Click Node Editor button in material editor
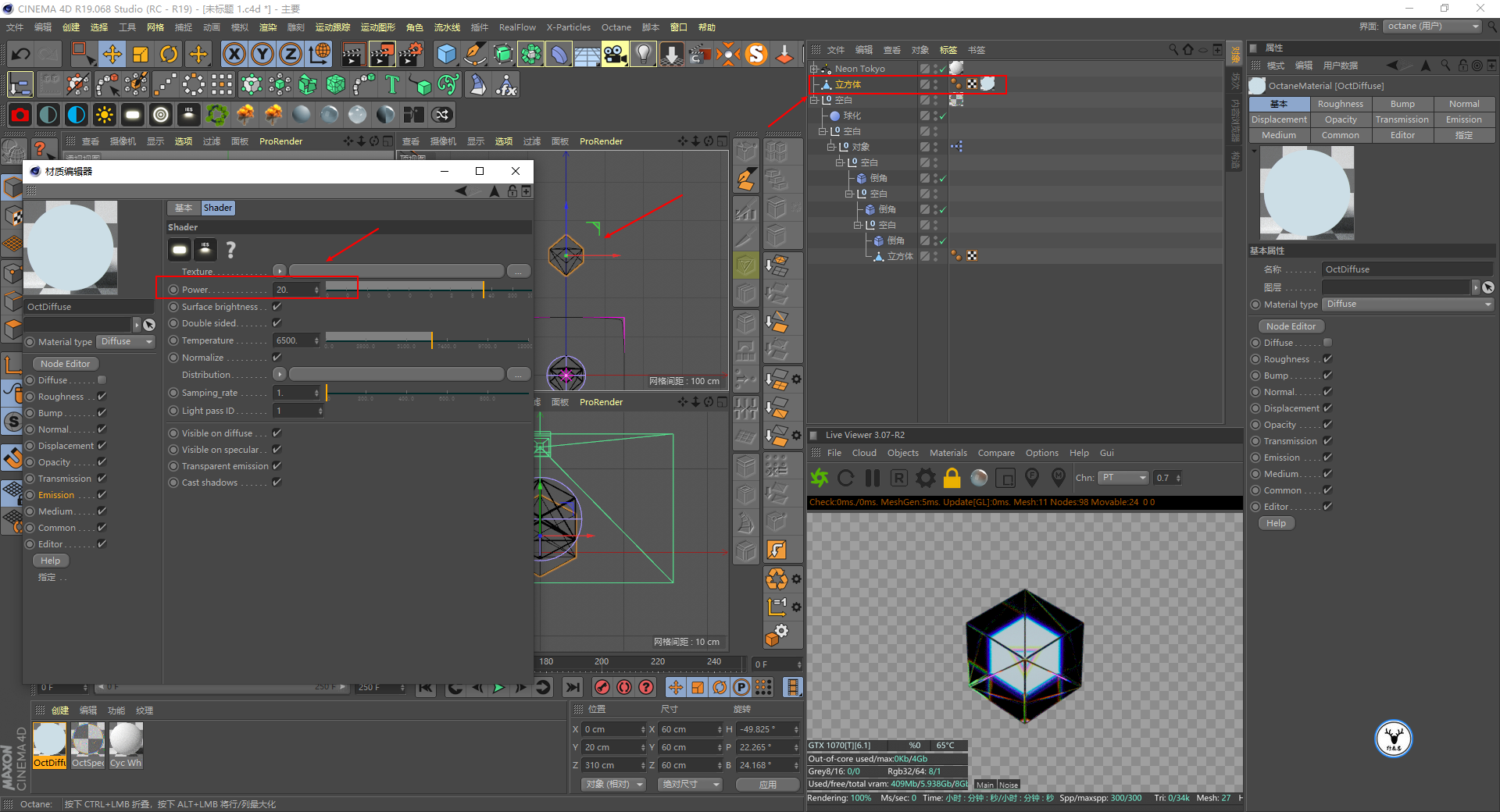 (x=66, y=364)
